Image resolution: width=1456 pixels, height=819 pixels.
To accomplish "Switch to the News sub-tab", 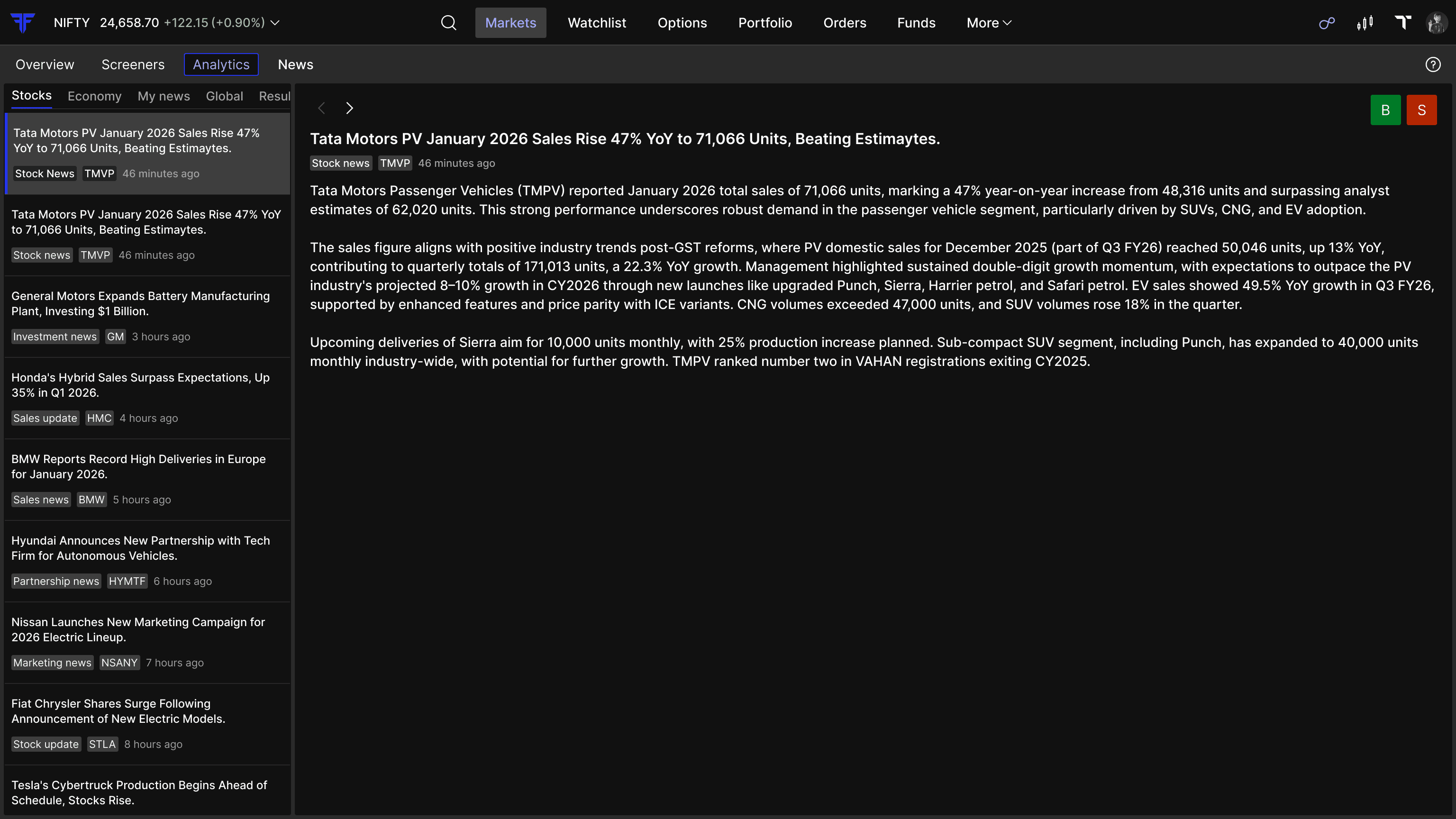I will coord(296,64).
